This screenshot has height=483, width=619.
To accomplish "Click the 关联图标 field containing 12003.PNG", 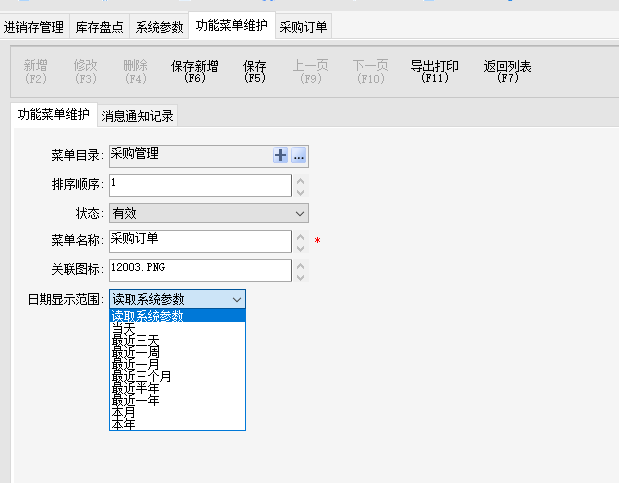I will pyautogui.click(x=200, y=270).
